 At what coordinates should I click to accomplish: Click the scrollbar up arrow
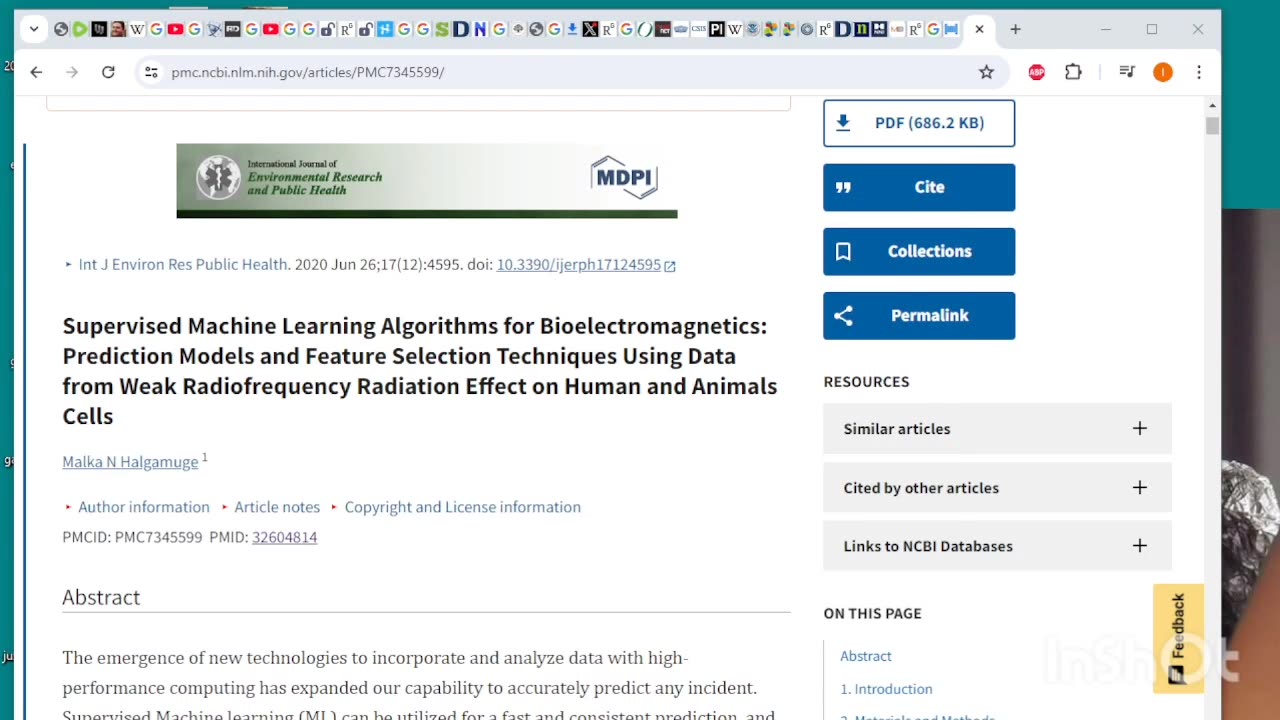click(x=1213, y=105)
